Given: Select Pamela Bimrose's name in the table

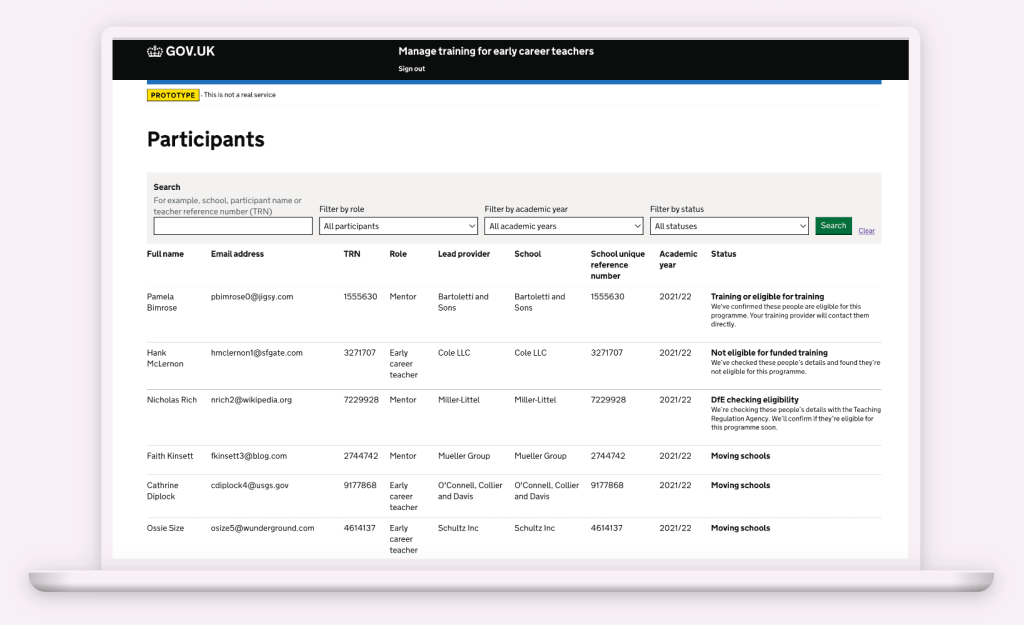Looking at the screenshot, I should tap(161, 302).
